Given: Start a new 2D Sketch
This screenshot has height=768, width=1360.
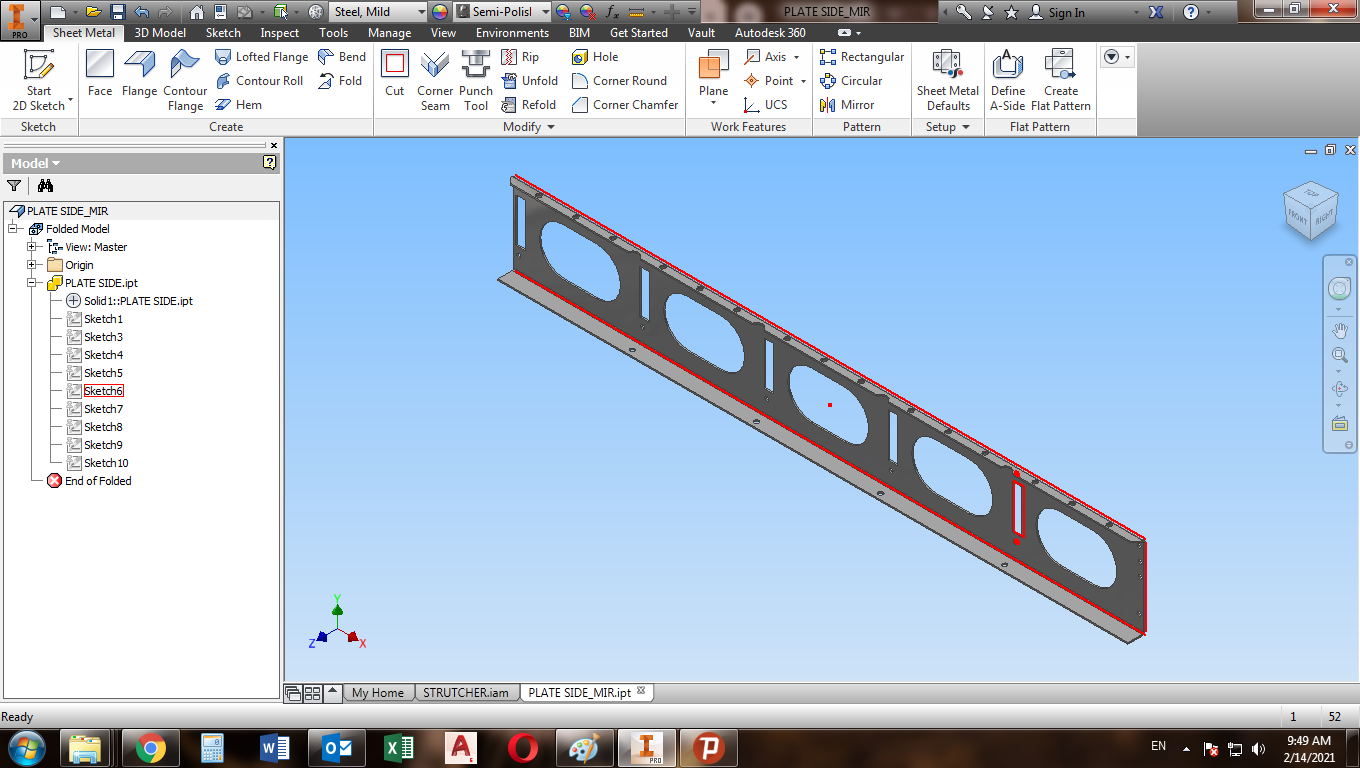Looking at the screenshot, I should point(39,80).
